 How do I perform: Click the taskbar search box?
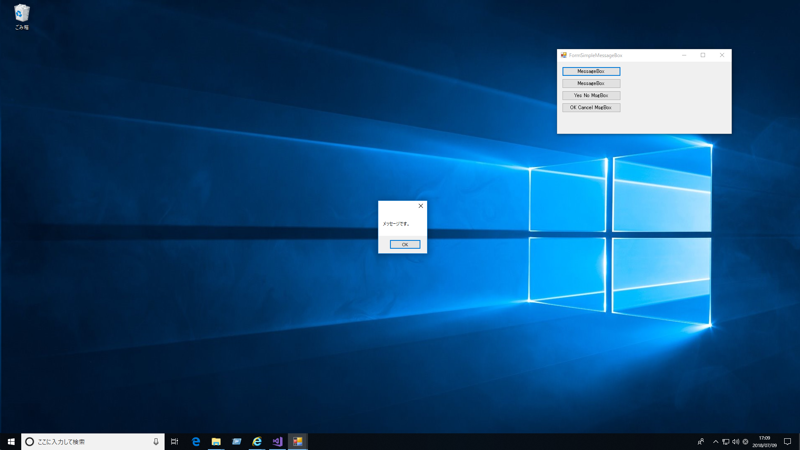click(x=93, y=441)
